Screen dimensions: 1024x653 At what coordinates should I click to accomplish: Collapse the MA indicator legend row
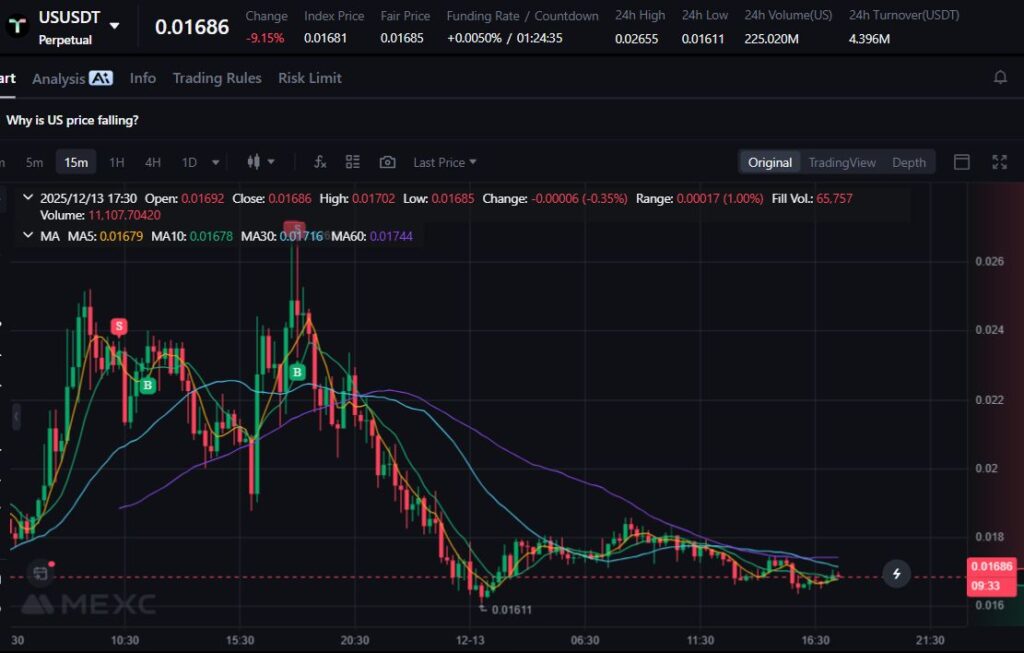coord(27,235)
